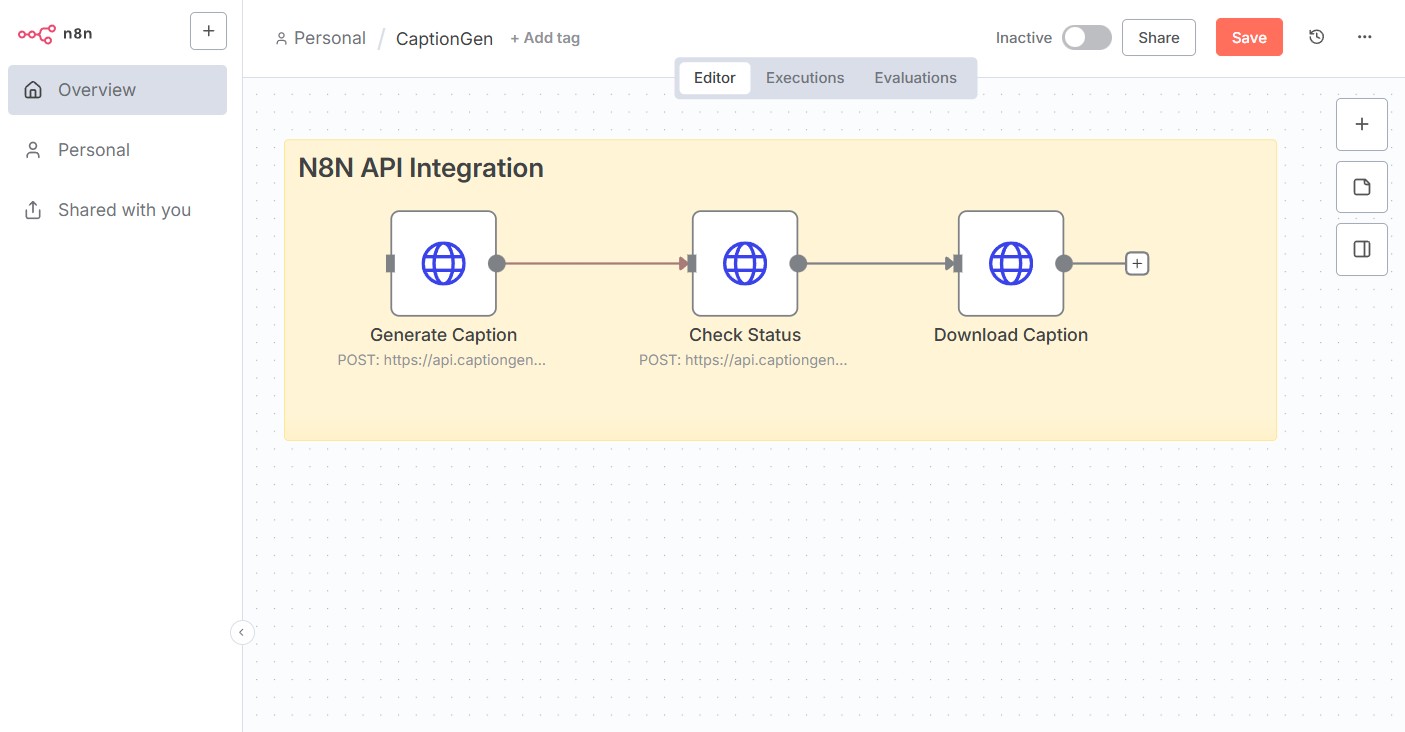The height and width of the screenshot is (732, 1405).
Task: Open the three-dots workflow options menu
Action: click(1364, 37)
